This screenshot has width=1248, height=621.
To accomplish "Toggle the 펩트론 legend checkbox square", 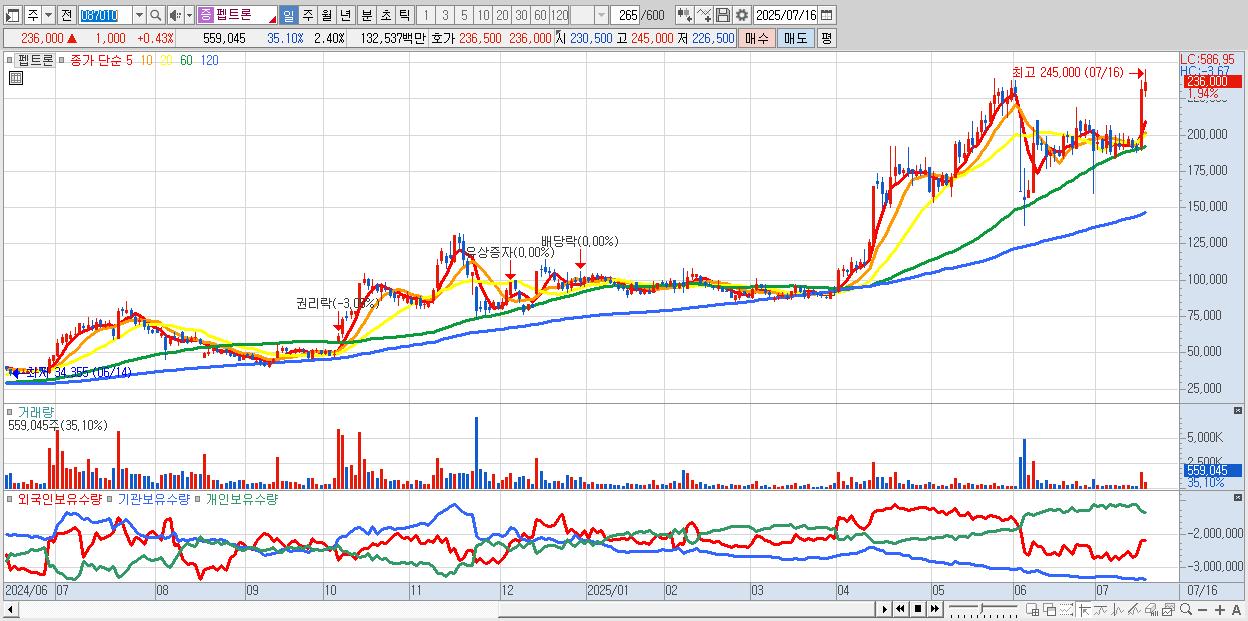I will (x=11, y=61).
